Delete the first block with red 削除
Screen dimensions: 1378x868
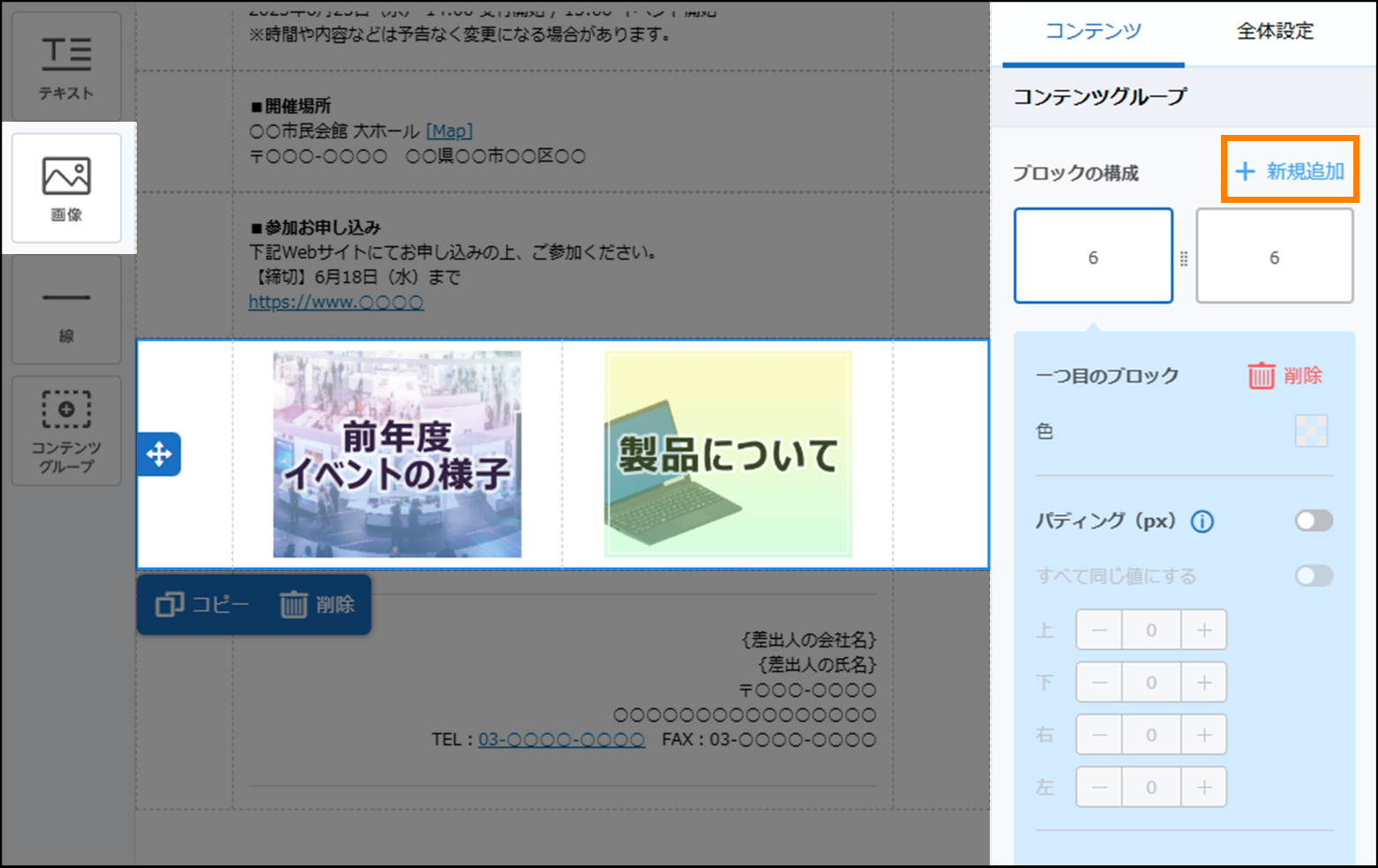[x=1284, y=376]
